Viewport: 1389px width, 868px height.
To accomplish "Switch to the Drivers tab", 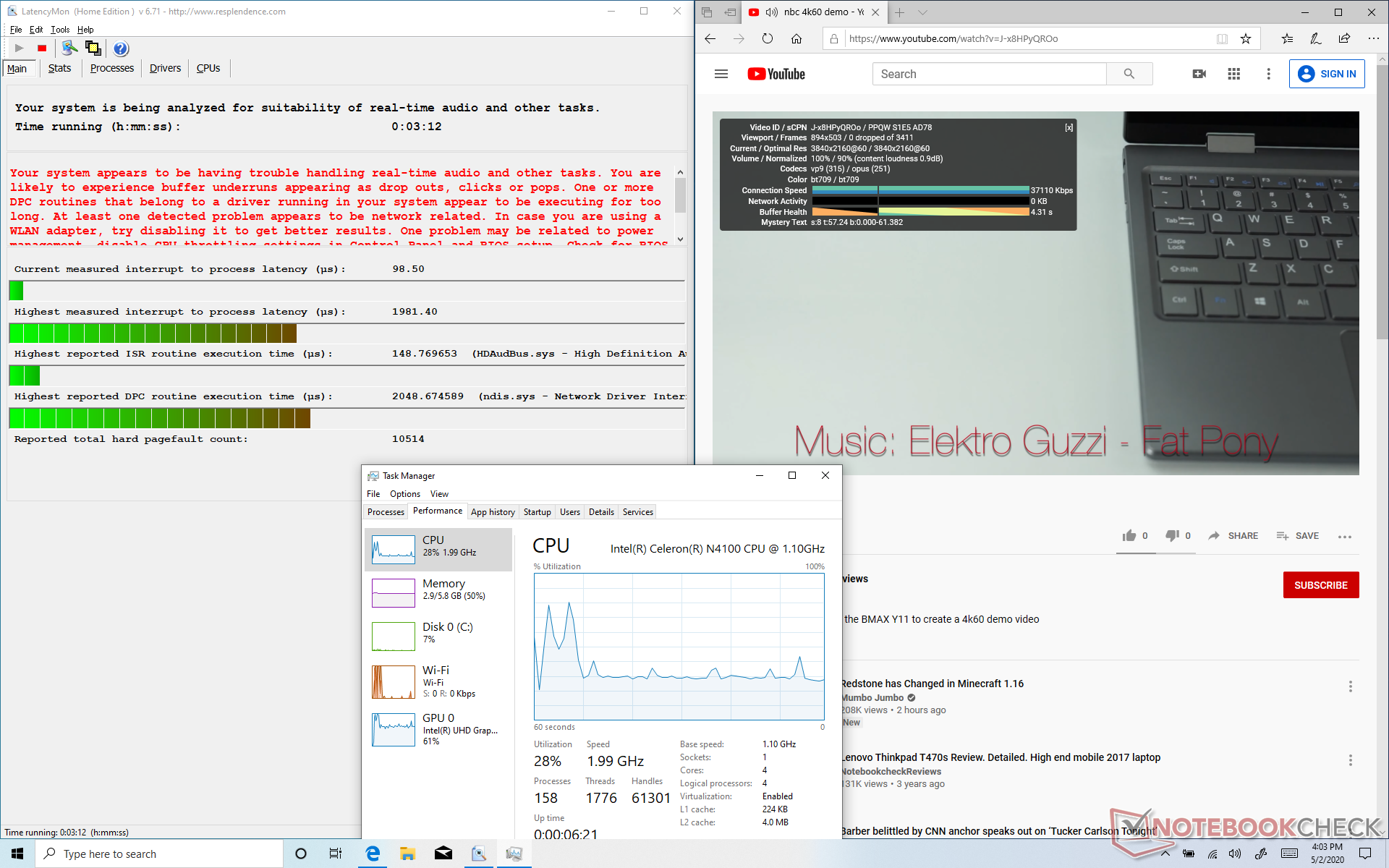I will pyautogui.click(x=165, y=68).
